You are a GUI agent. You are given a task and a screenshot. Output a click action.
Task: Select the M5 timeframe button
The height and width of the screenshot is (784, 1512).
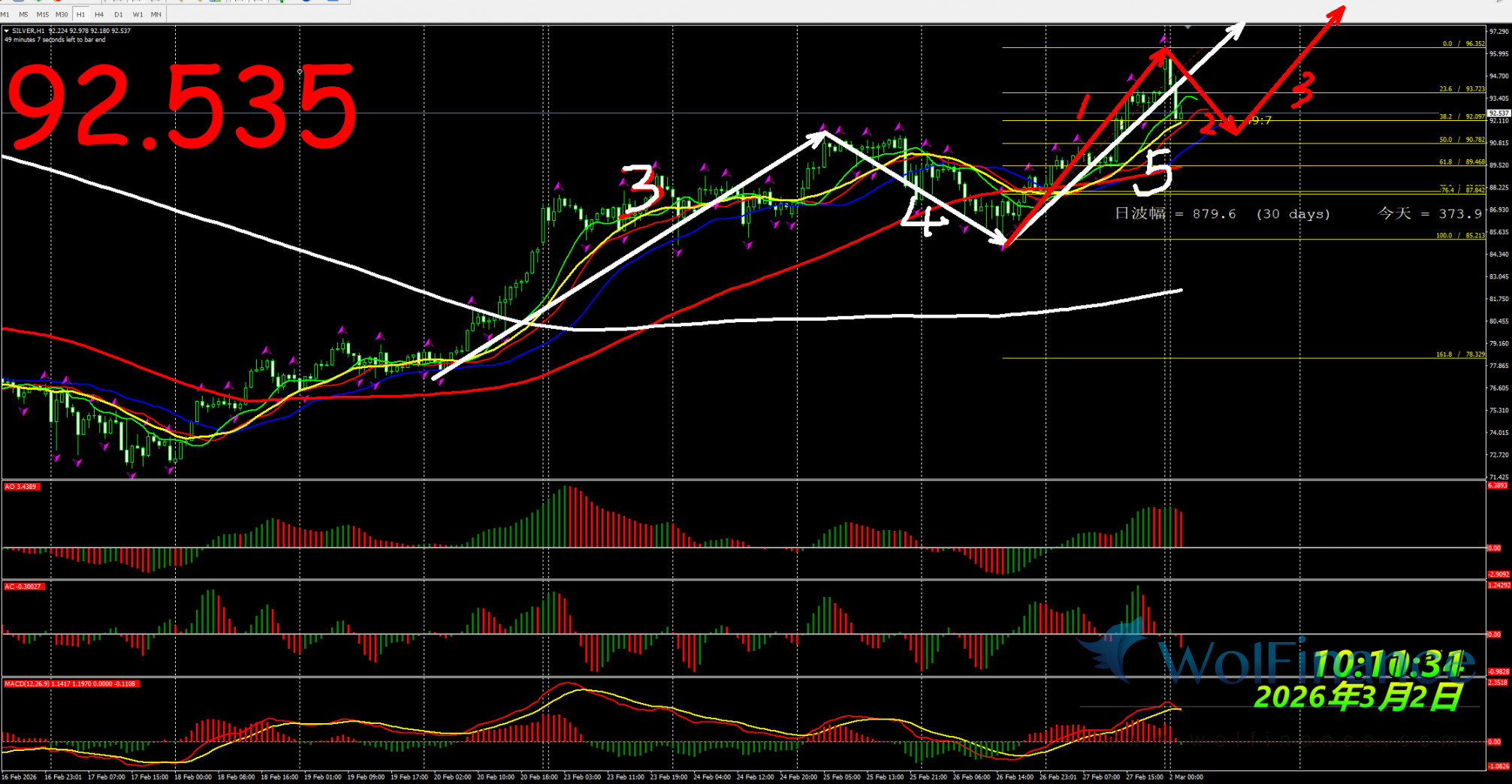pyautogui.click(x=23, y=14)
